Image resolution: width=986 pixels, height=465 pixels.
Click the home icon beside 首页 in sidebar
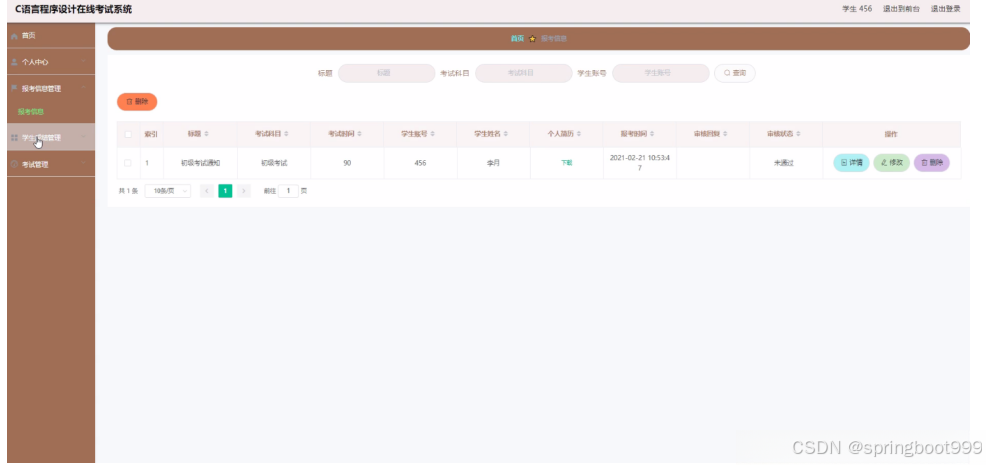(14, 36)
